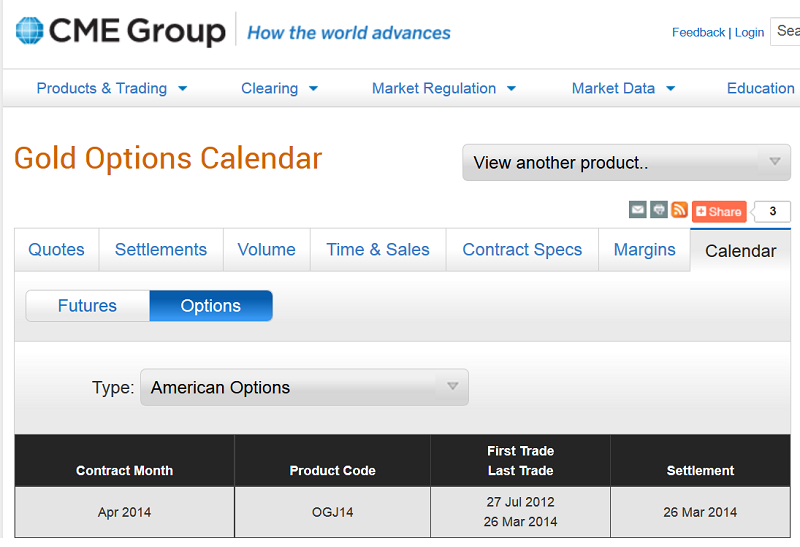Switch to the Quotes tab

point(56,250)
